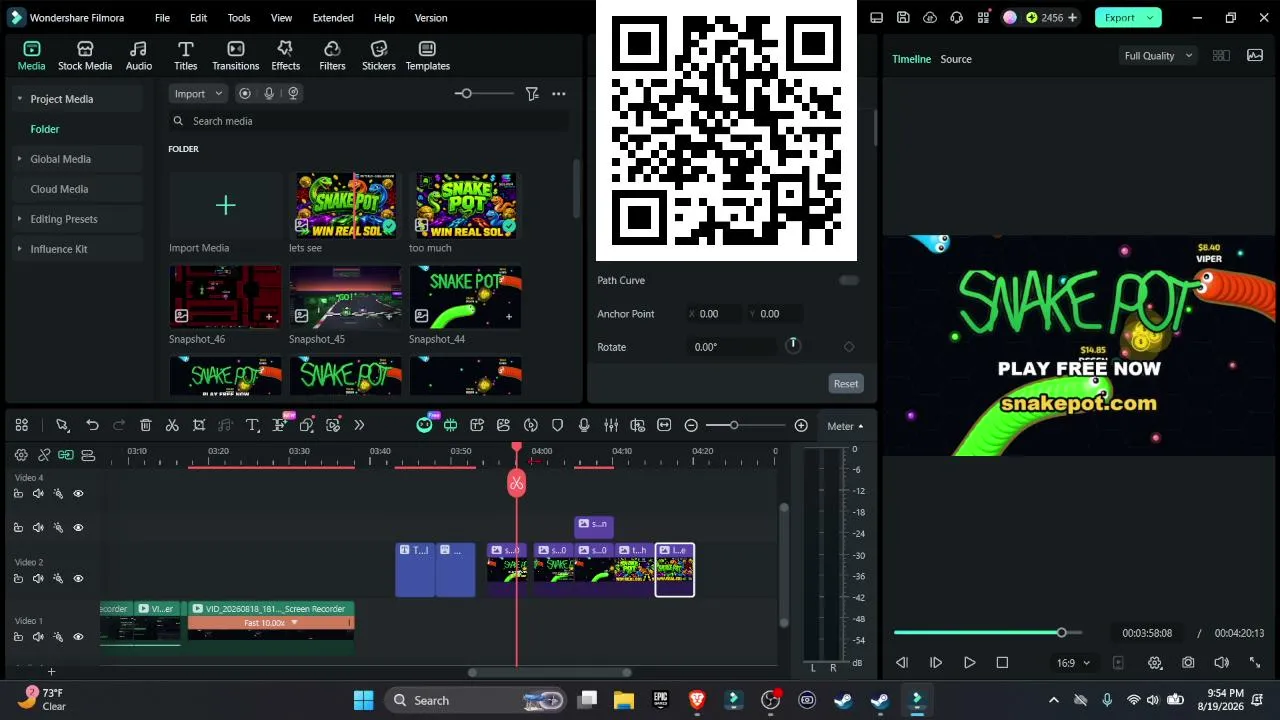Zoom in the timeline
The width and height of the screenshot is (1280, 720).
pyautogui.click(x=801, y=426)
